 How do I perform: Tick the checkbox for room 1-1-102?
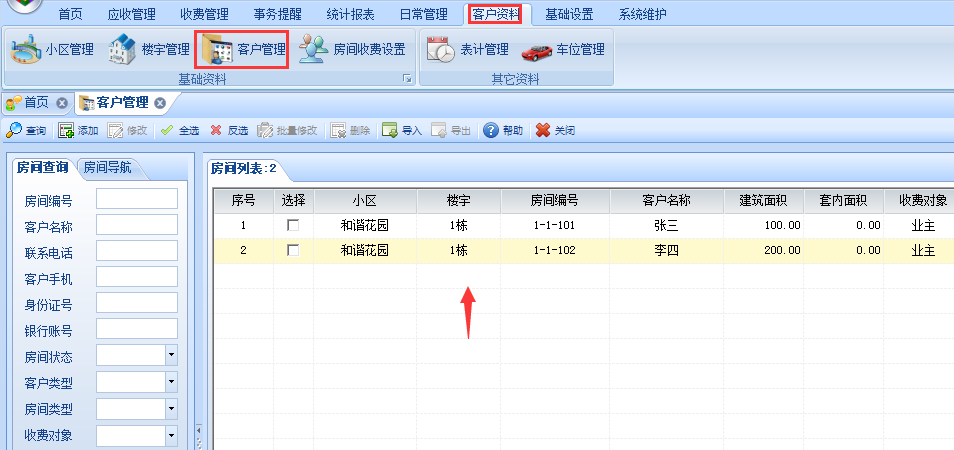click(293, 250)
